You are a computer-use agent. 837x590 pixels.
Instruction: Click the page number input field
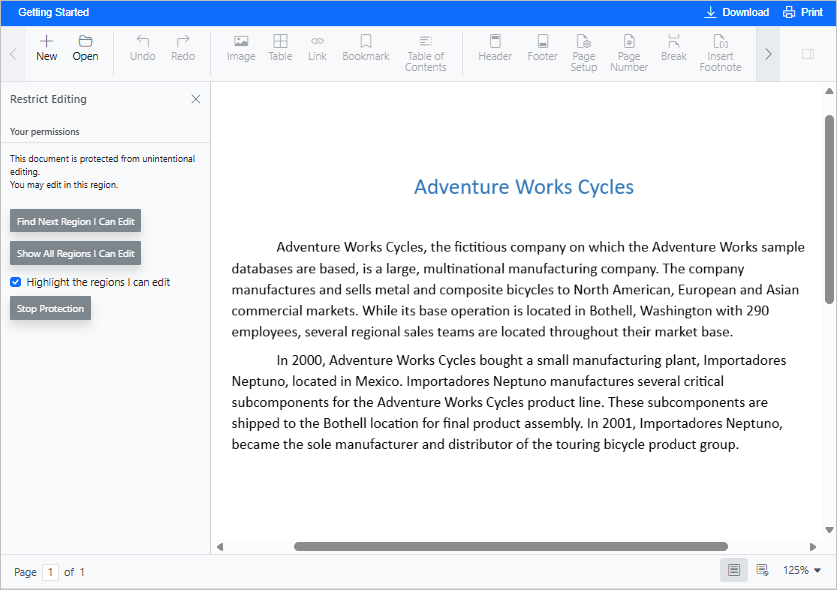[x=50, y=572]
